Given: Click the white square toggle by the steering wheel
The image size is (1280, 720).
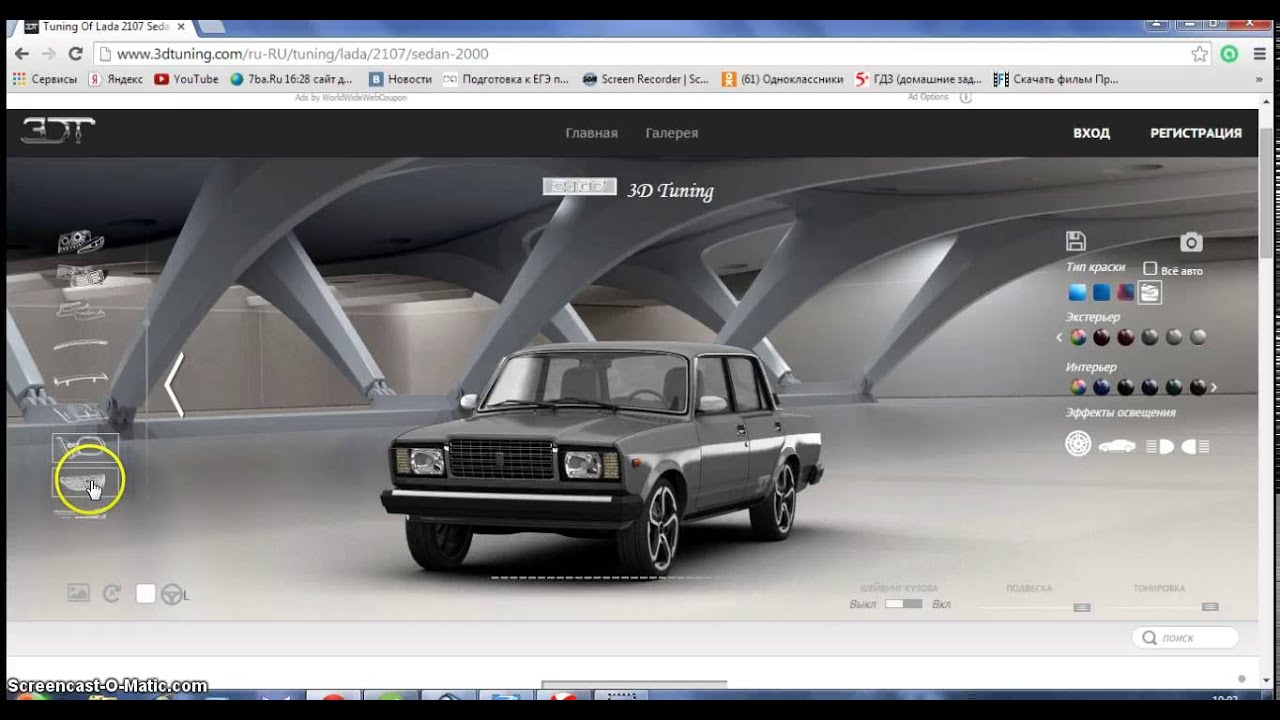Looking at the screenshot, I should click(145, 594).
